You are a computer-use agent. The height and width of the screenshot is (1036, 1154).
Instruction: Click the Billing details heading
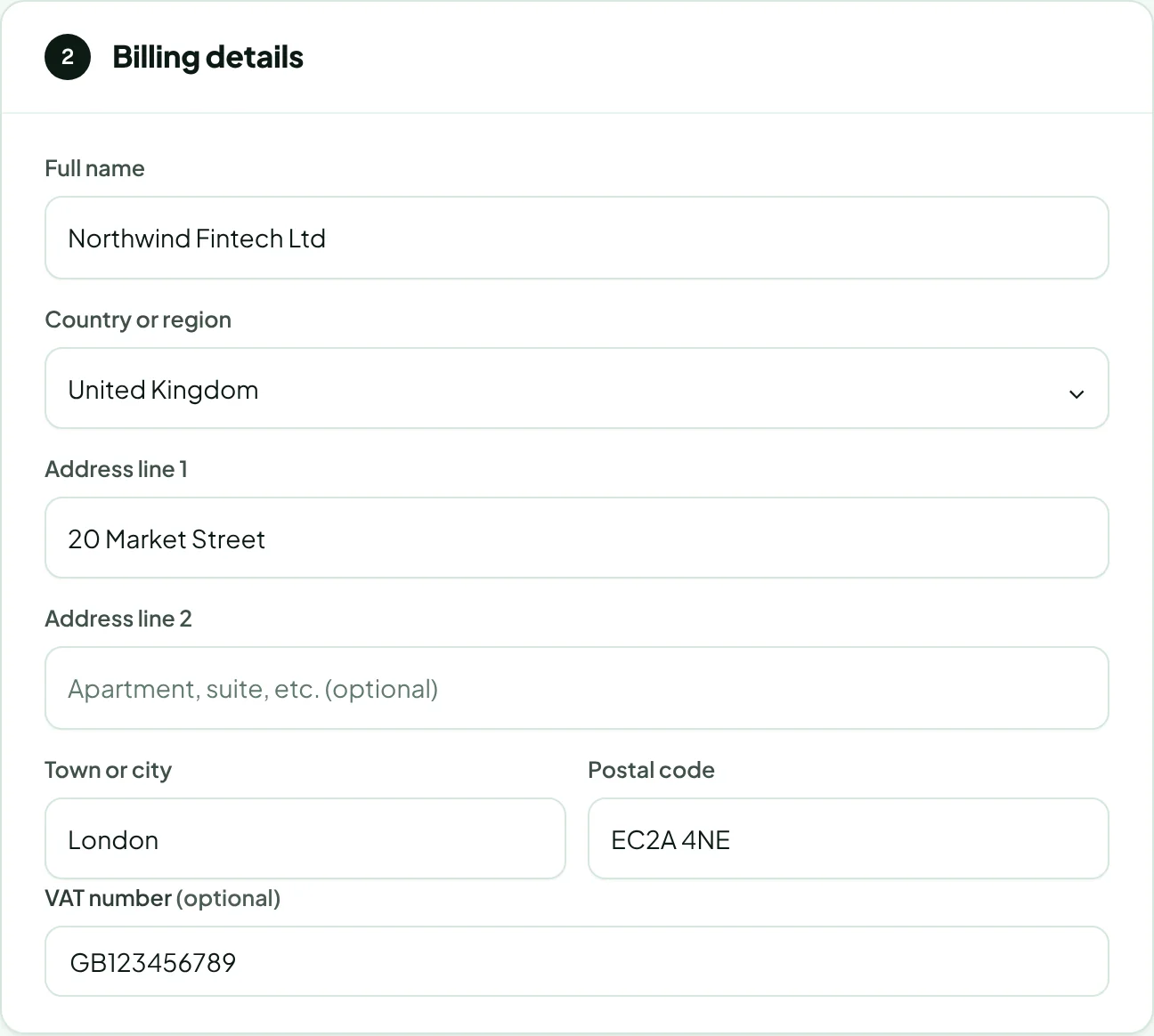[207, 57]
